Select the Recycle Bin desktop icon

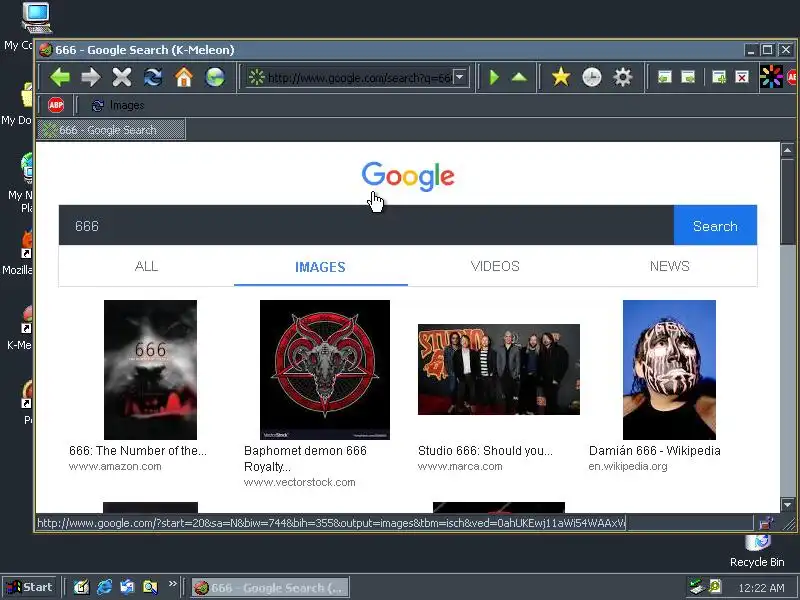pos(757,551)
